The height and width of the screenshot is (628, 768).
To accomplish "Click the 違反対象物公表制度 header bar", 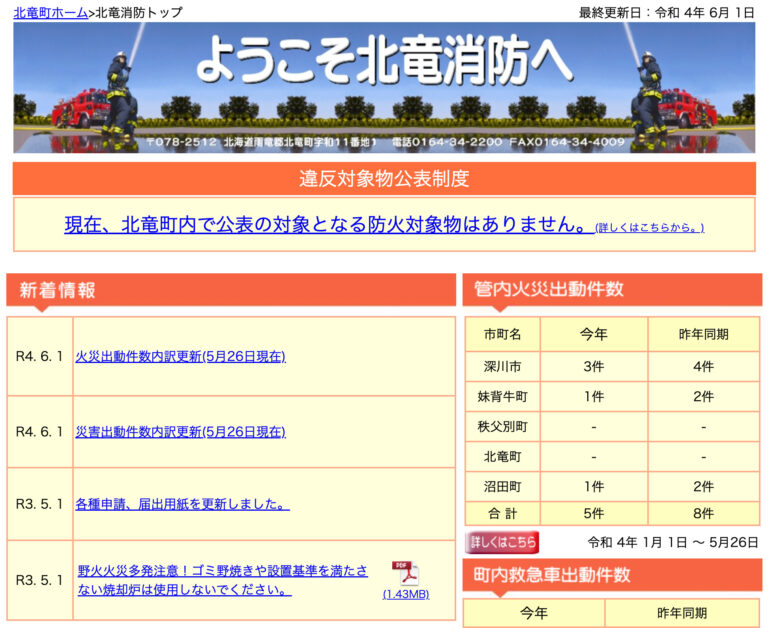I will (383, 179).
